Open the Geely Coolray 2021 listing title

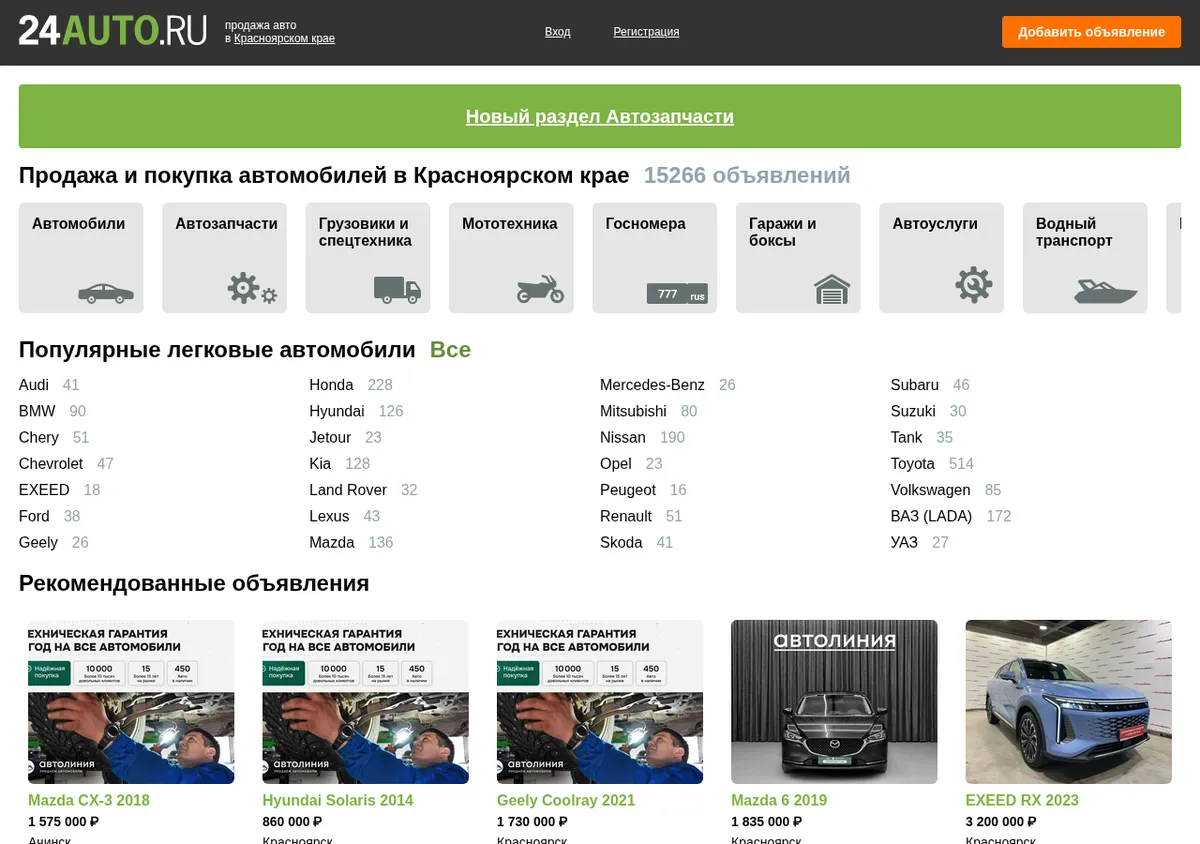(x=566, y=800)
